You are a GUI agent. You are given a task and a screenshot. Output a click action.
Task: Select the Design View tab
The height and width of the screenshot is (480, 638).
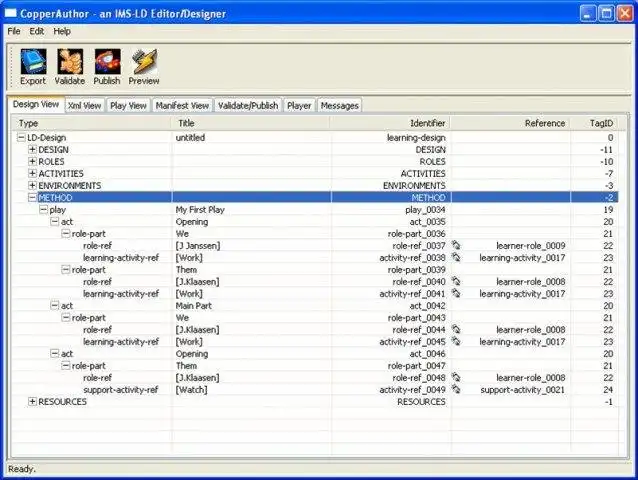(x=36, y=104)
